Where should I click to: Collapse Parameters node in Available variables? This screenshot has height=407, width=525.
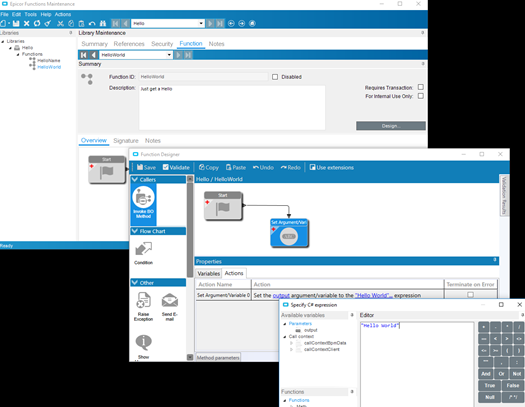[x=285, y=324]
